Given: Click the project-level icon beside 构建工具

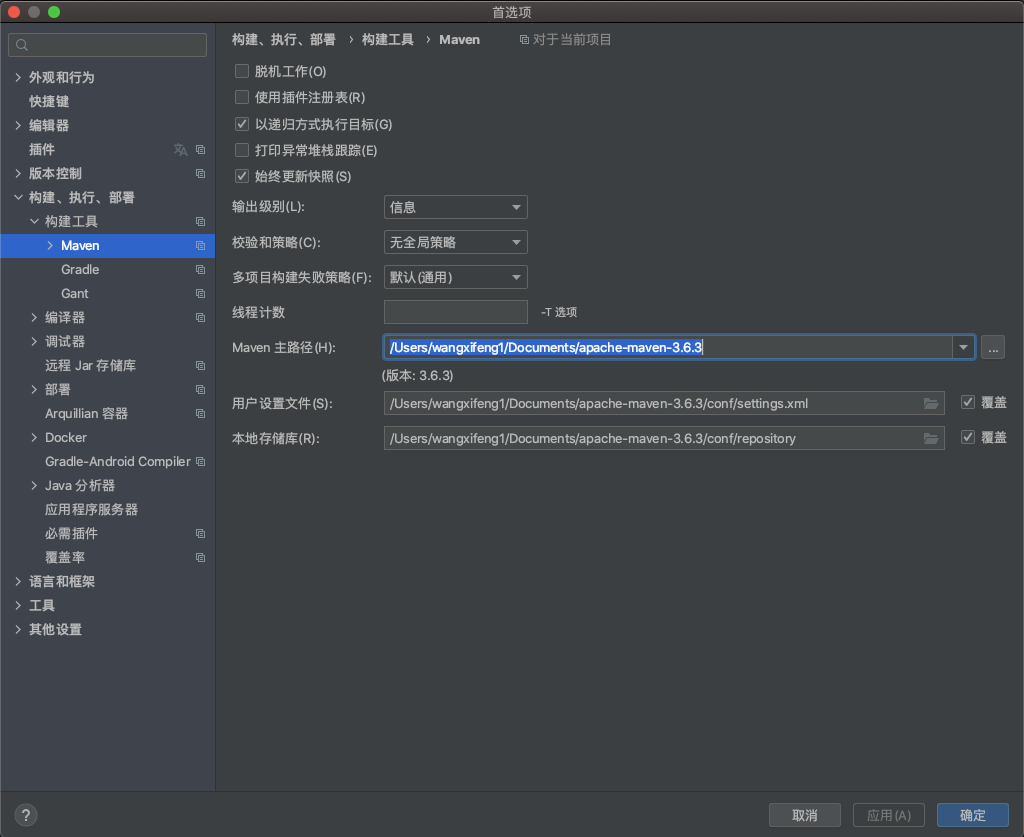Looking at the screenshot, I should click(200, 222).
